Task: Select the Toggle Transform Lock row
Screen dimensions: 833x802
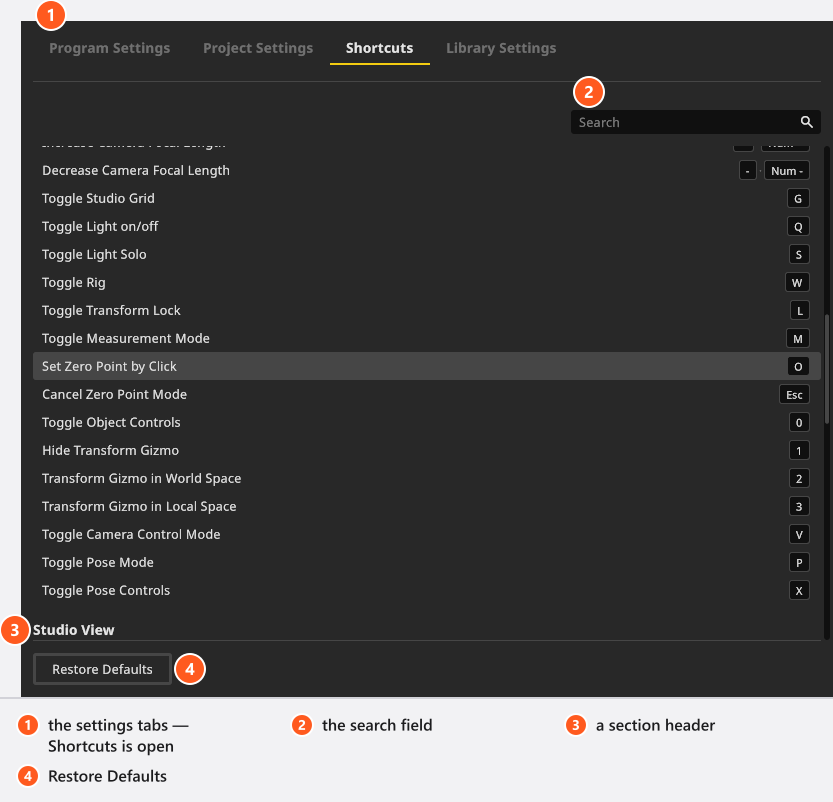Action: (427, 311)
